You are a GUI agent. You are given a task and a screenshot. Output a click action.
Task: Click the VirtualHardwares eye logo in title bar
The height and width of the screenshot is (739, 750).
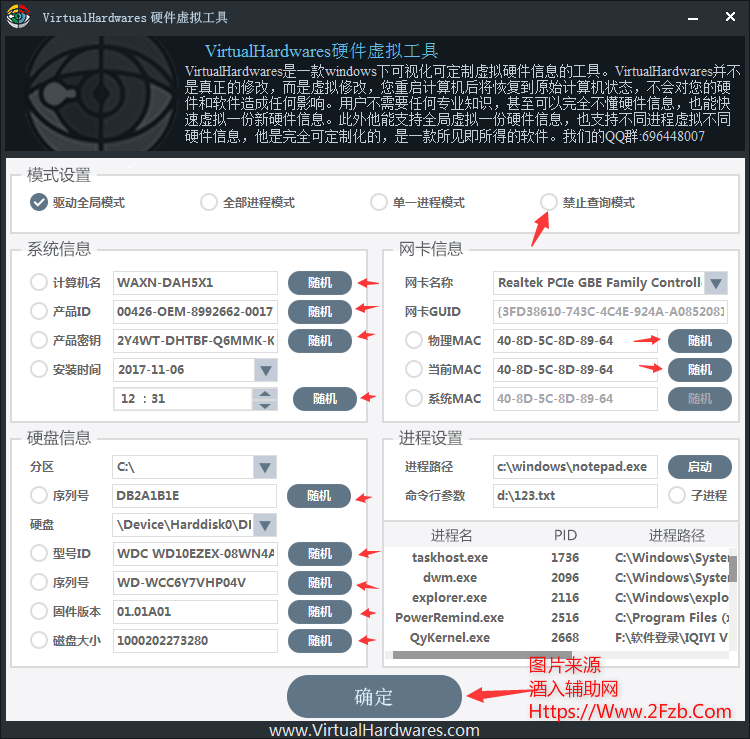pos(18,17)
